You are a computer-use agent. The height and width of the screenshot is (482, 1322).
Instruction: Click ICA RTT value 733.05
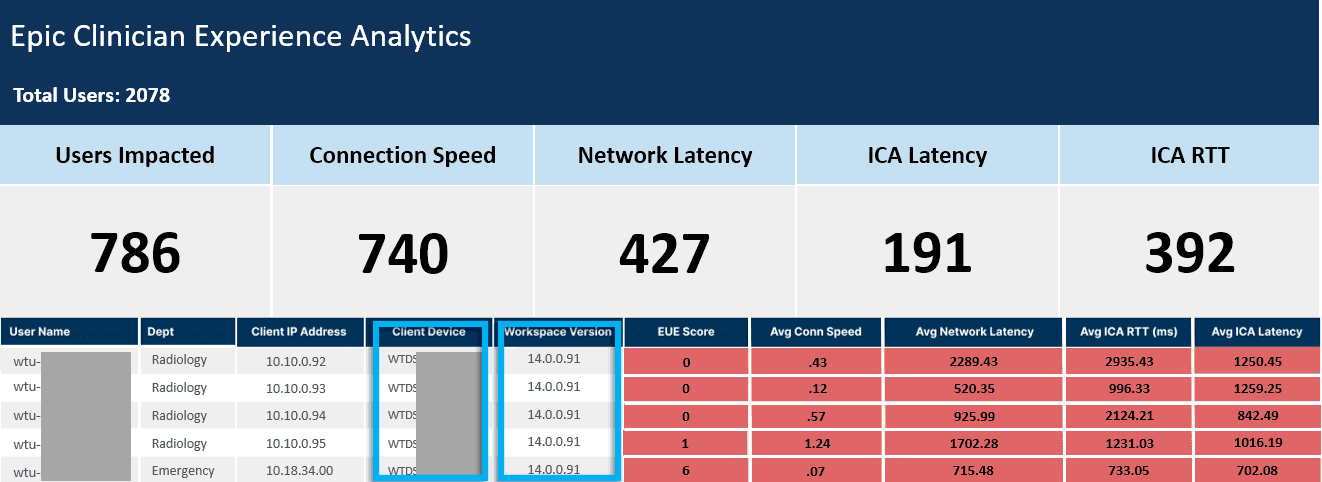pyautogui.click(x=1129, y=471)
